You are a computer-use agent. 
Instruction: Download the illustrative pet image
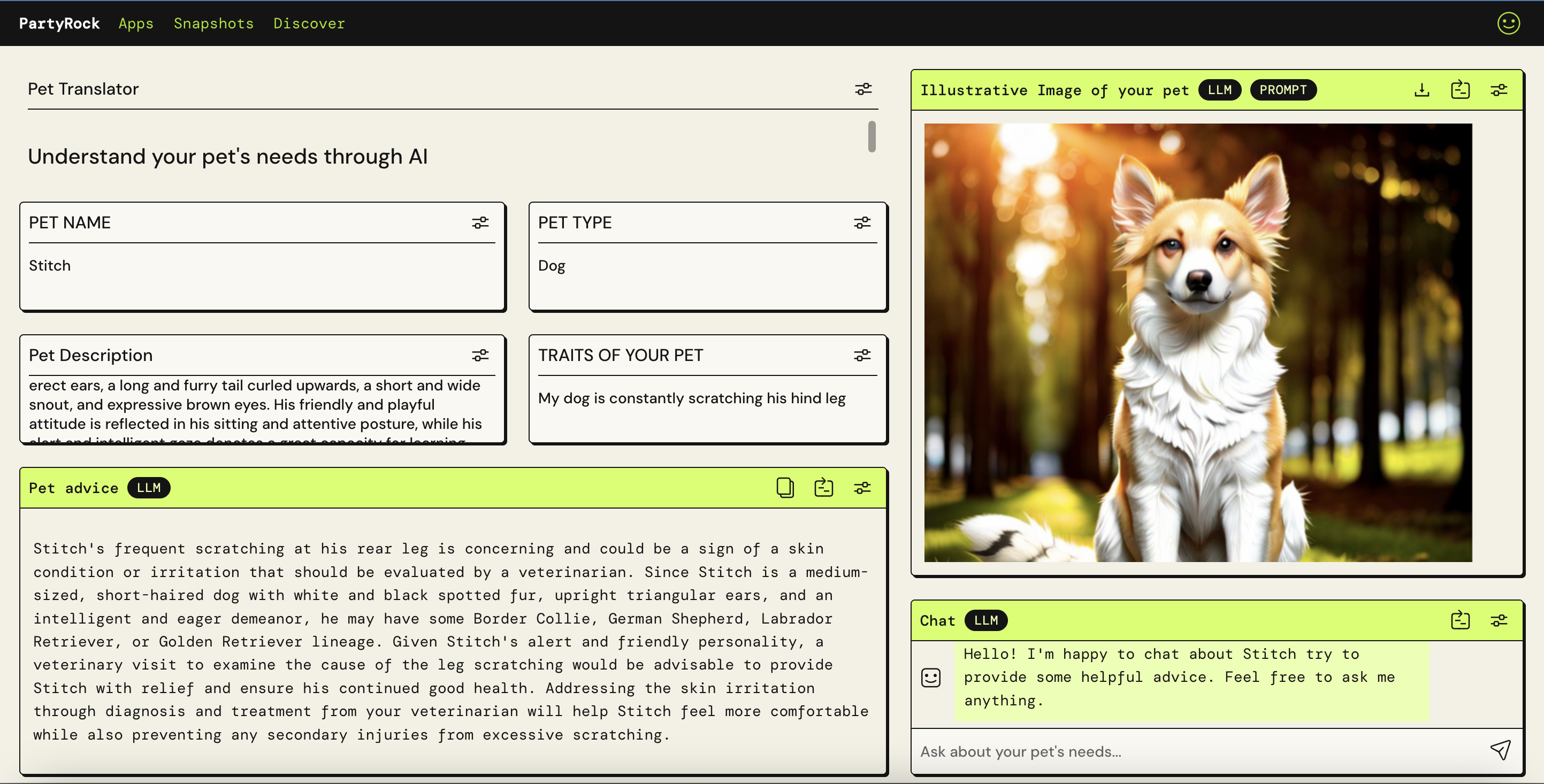point(1421,90)
